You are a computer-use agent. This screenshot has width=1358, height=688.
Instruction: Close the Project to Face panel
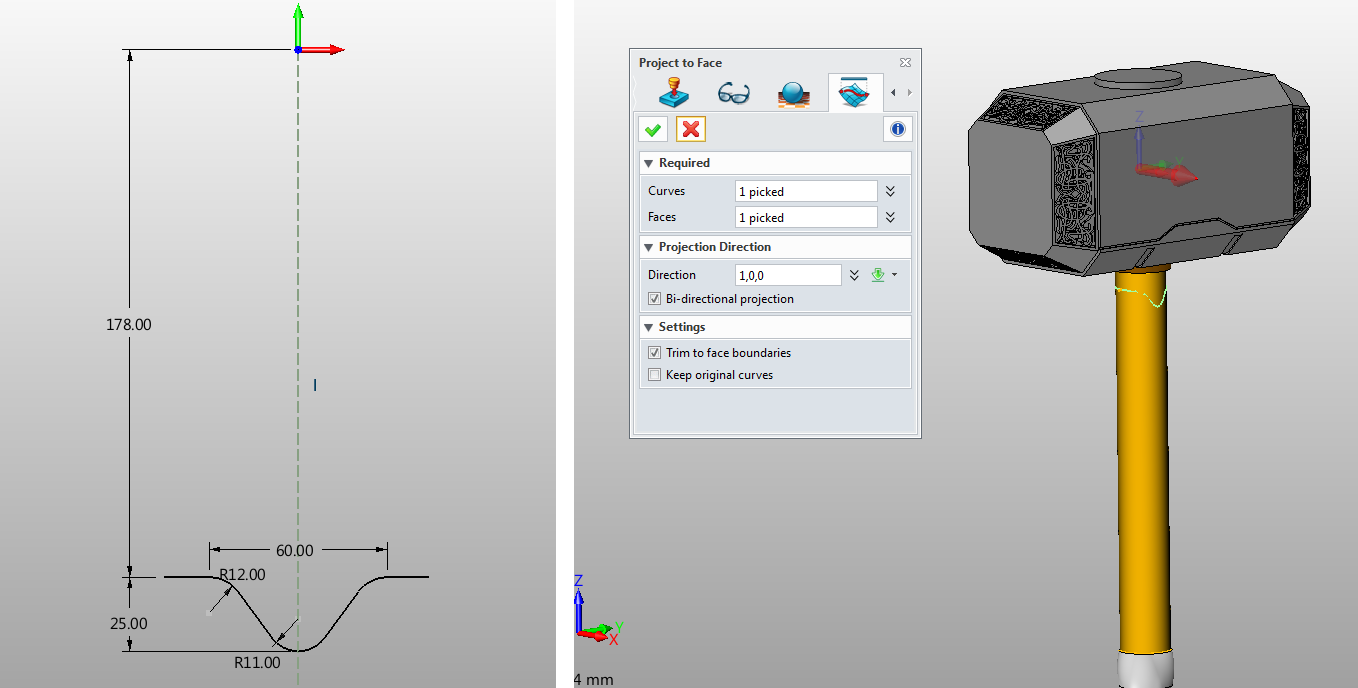point(905,63)
